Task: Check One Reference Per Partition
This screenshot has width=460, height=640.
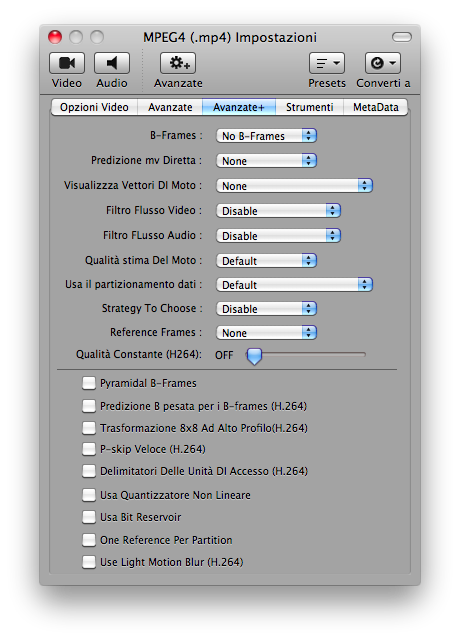Action: pyautogui.click(x=89, y=540)
